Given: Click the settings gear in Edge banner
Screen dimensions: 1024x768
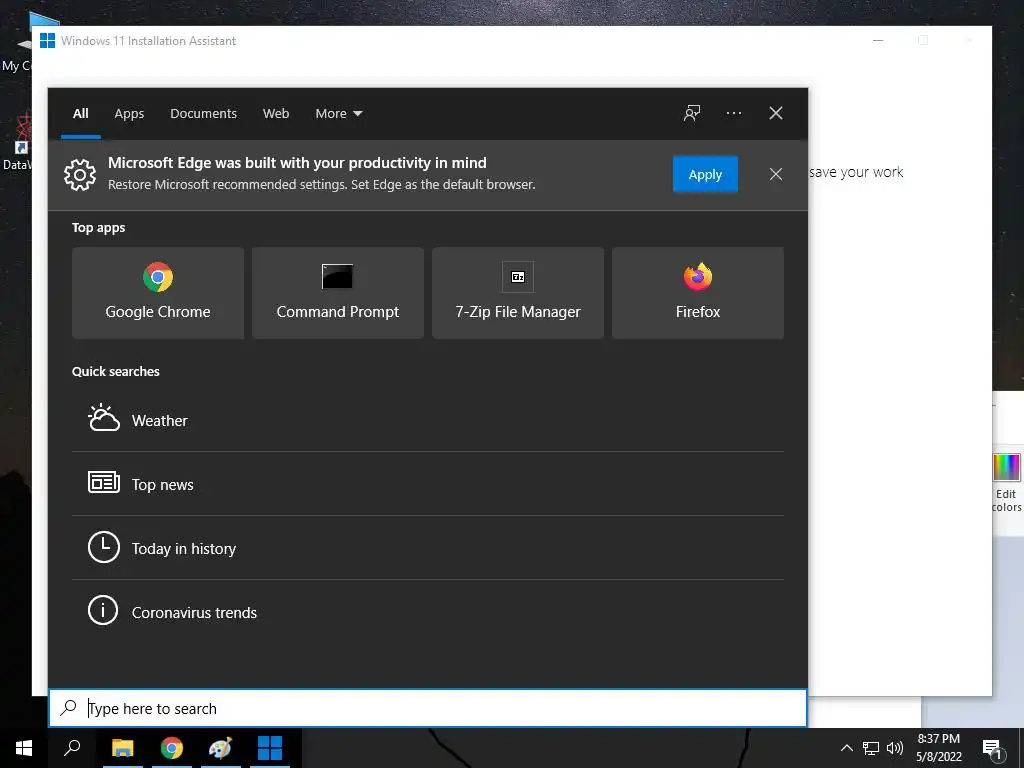Looking at the screenshot, I should 80,174.
